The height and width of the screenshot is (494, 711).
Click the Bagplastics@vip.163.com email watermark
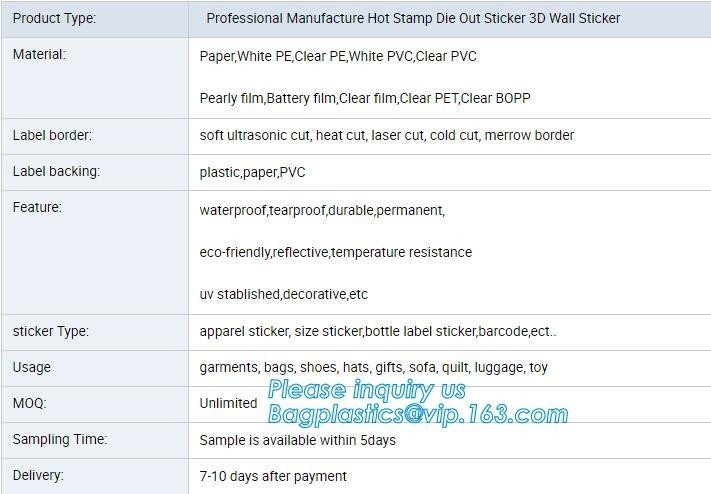pos(418,413)
